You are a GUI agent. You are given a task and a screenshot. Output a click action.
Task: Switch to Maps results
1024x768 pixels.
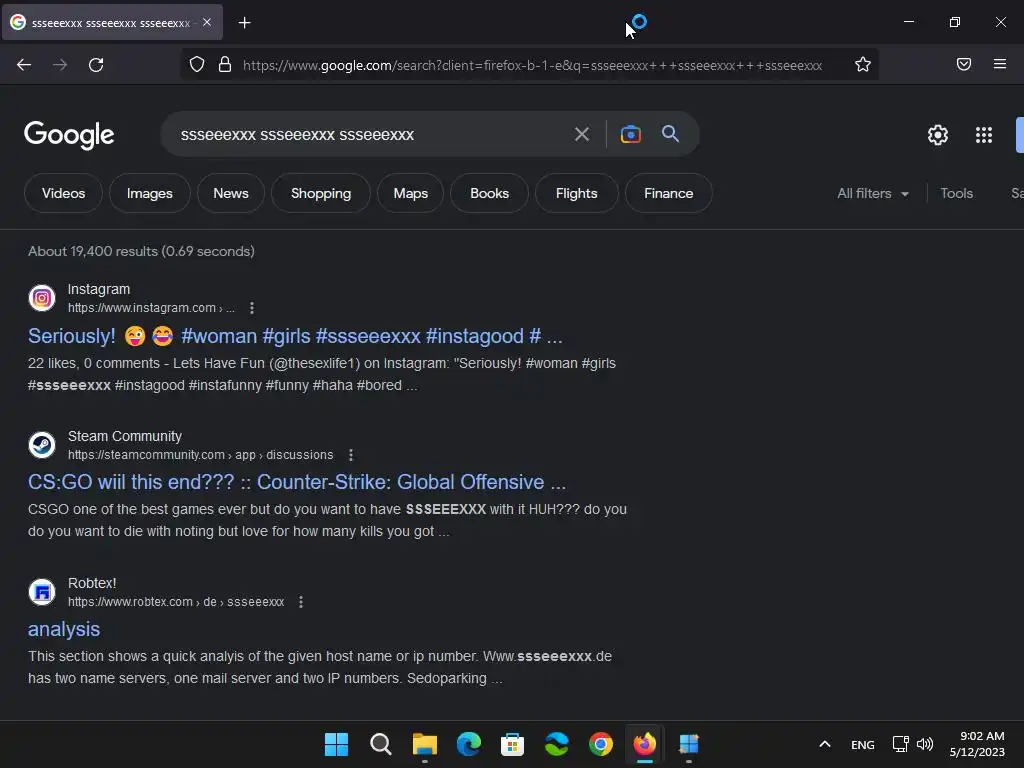click(410, 193)
